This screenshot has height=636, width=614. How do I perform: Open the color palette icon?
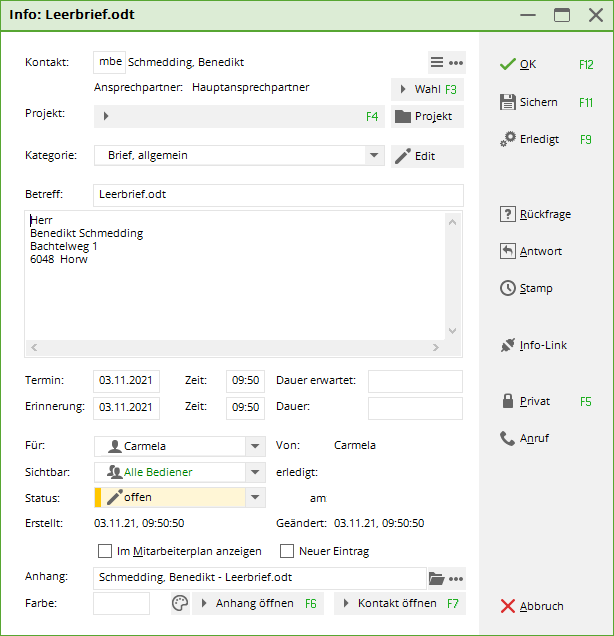pyautogui.click(x=179, y=603)
